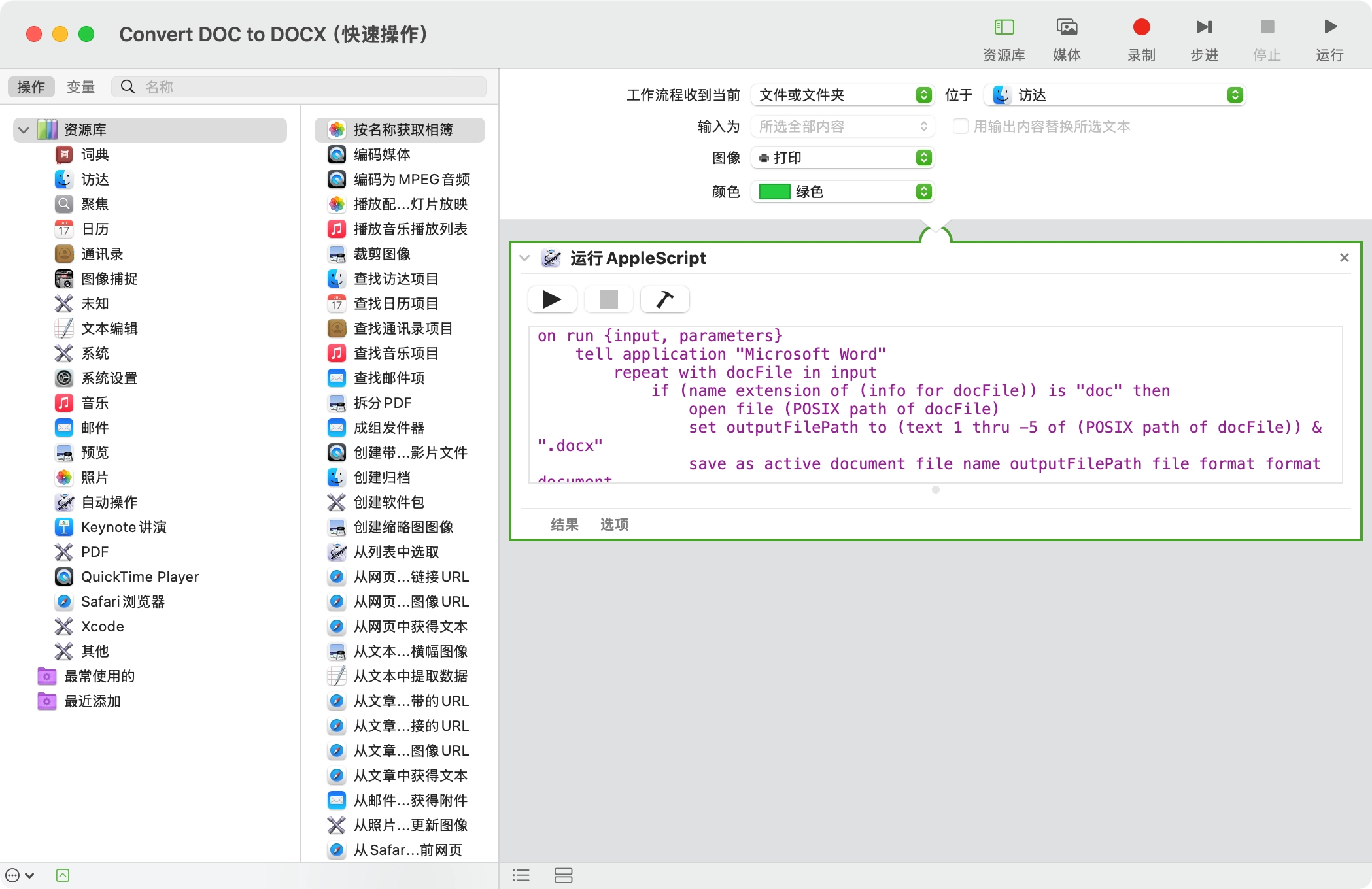Click the green 绿色 color swatch
This screenshot has height=889, width=1372.
(x=775, y=192)
